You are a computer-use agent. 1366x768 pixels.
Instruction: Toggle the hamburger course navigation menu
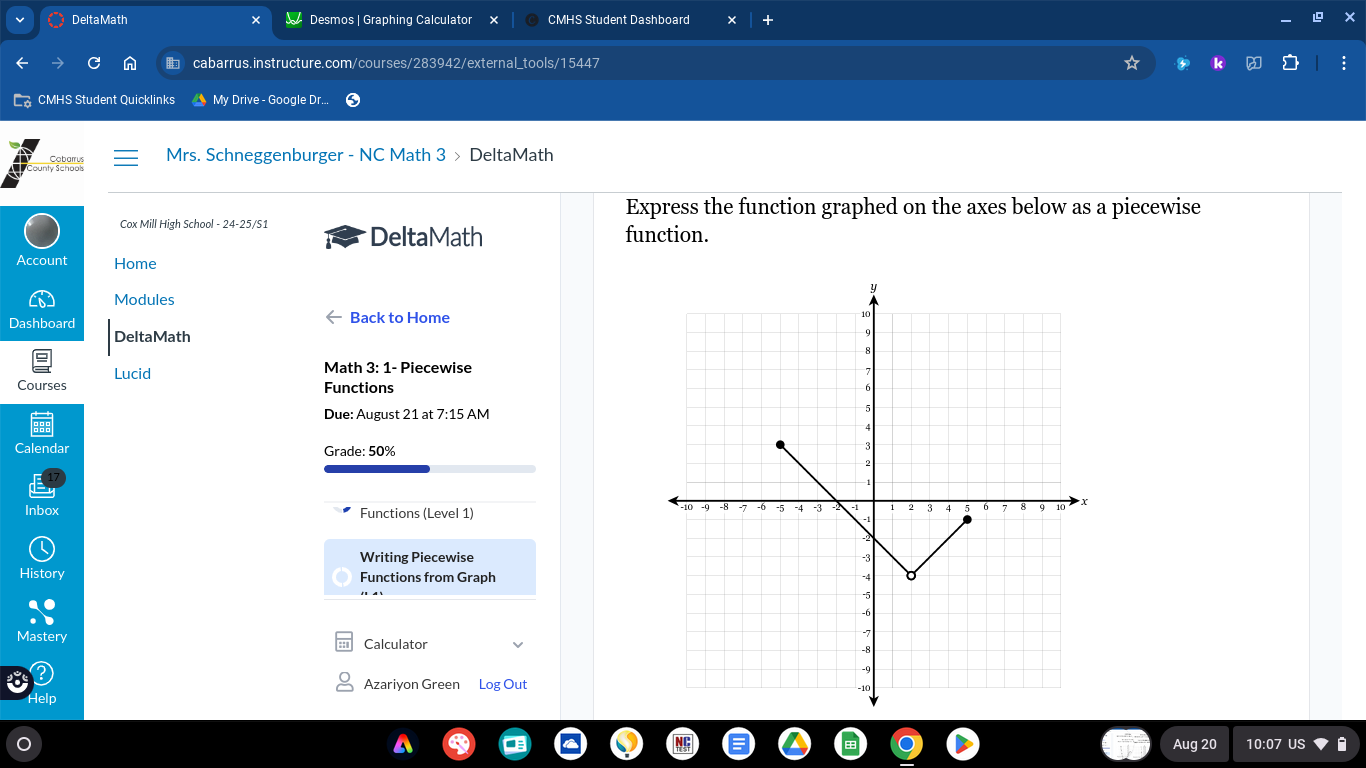pyautogui.click(x=126, y=157)
